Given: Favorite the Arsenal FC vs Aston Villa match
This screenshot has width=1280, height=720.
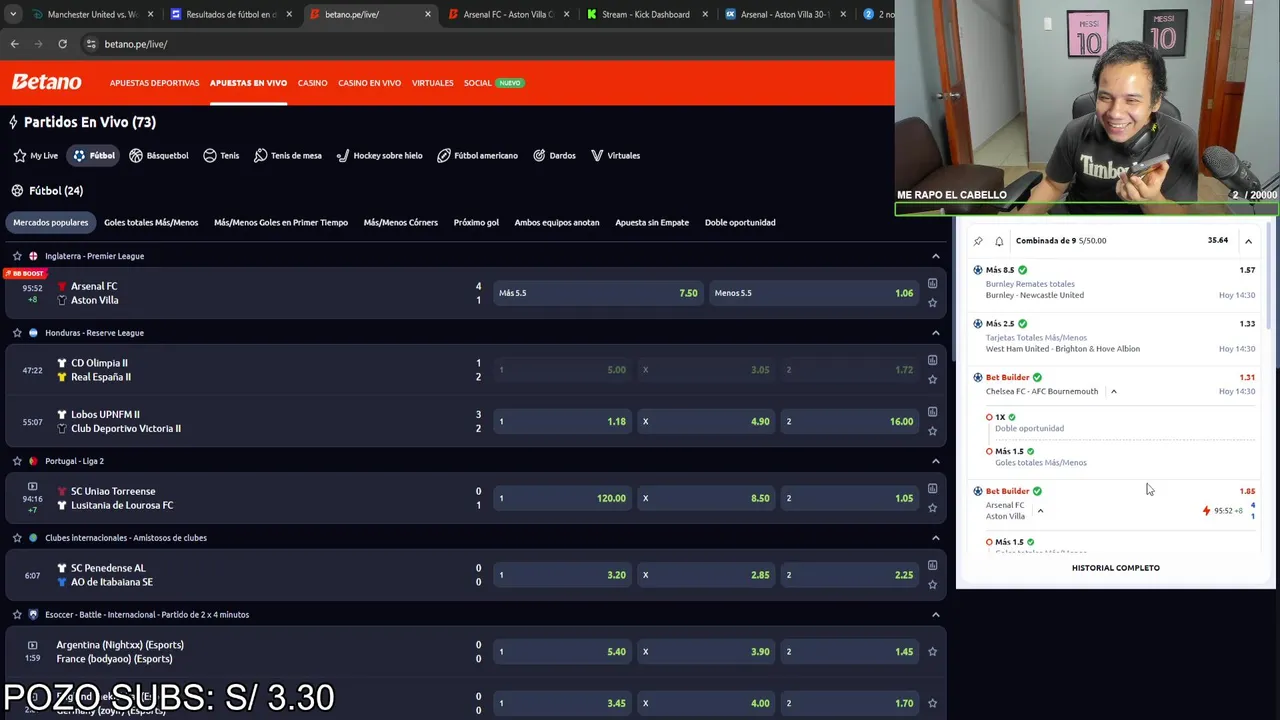Looking at the screenshot, I should pyautogui.click(x=932, y=302).
